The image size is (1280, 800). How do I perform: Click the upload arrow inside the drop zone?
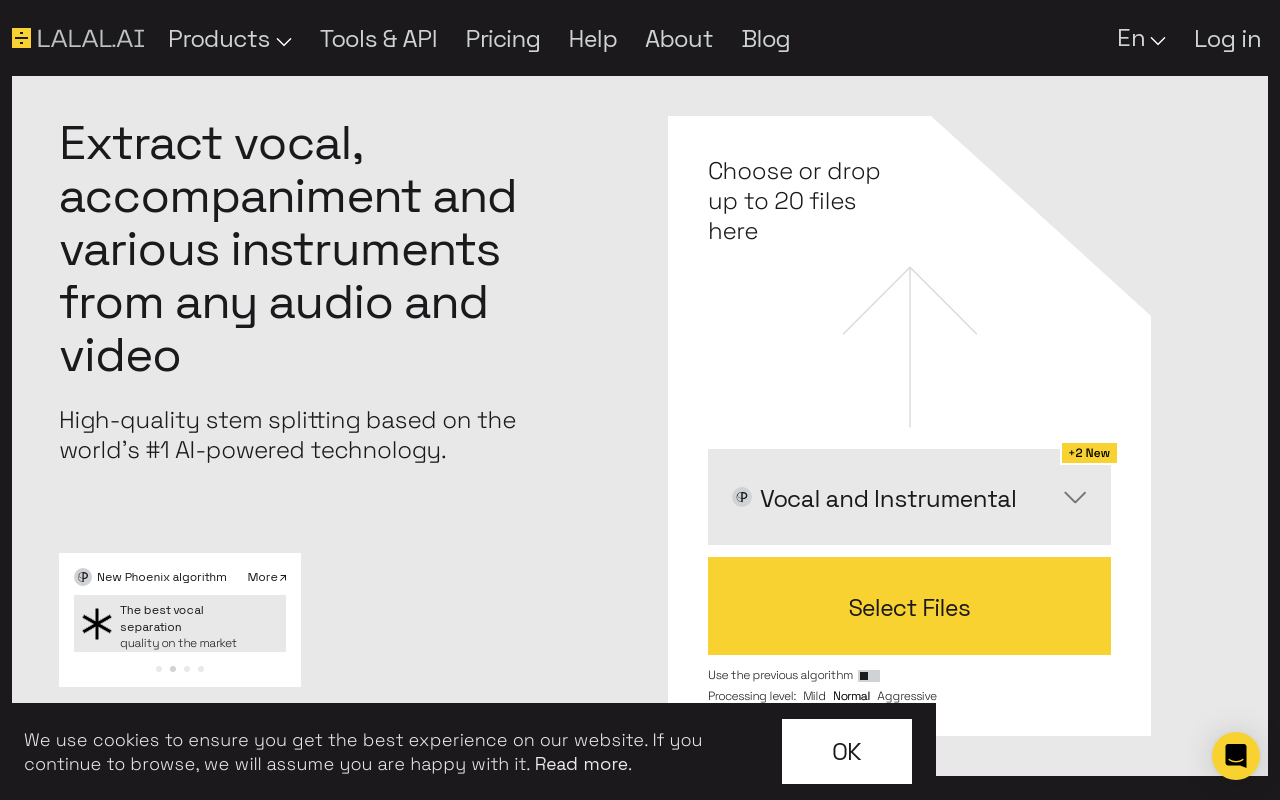pos(909,347)
